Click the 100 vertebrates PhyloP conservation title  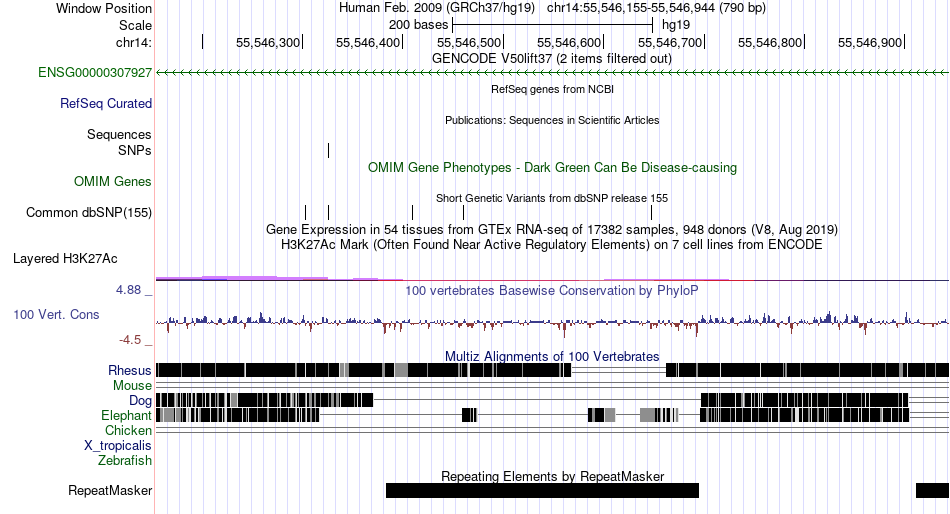[x=552, y=291]
